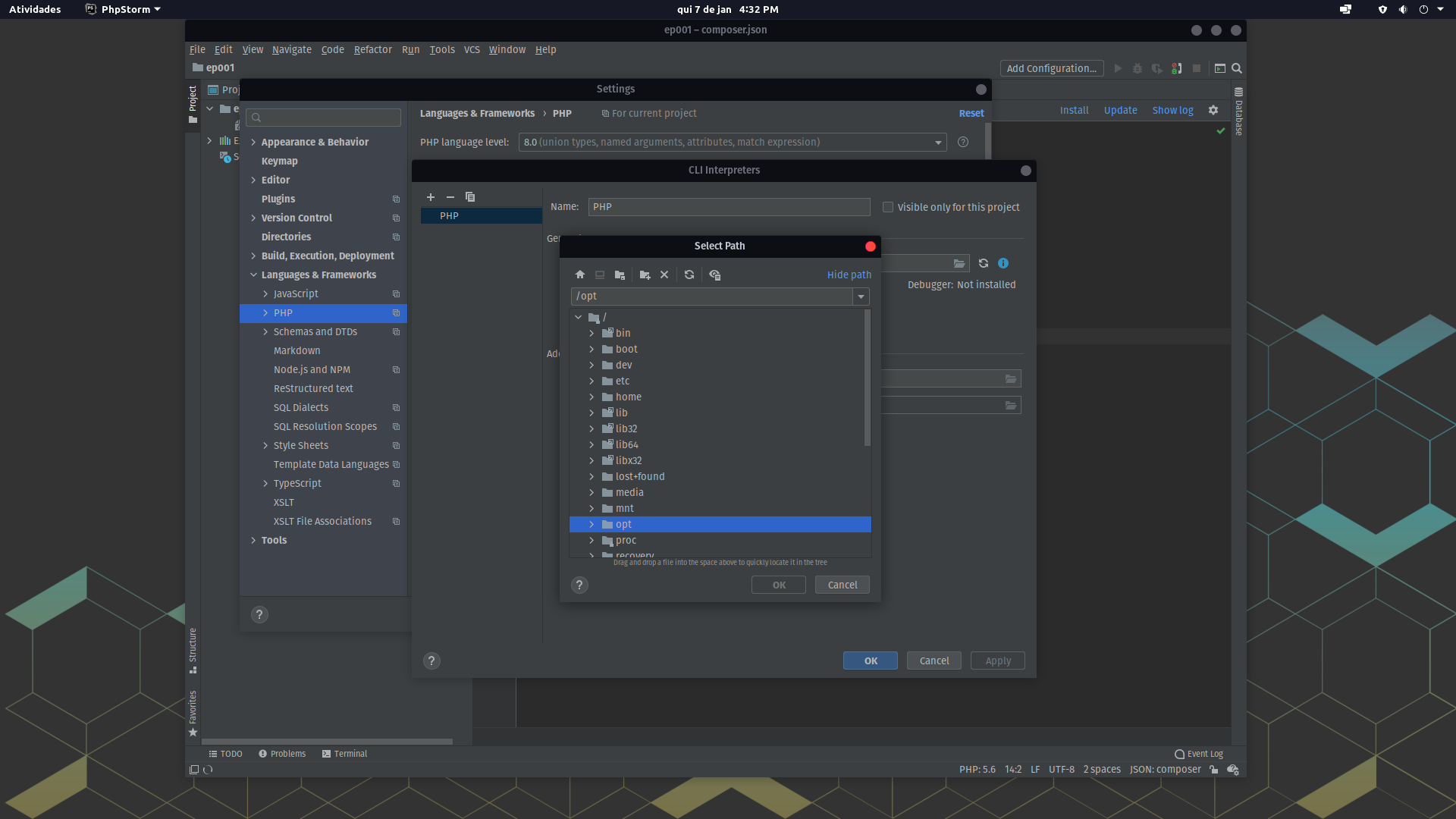
Task: Click the Select Path tree scrollbar
Action: [x=868, y=378]
